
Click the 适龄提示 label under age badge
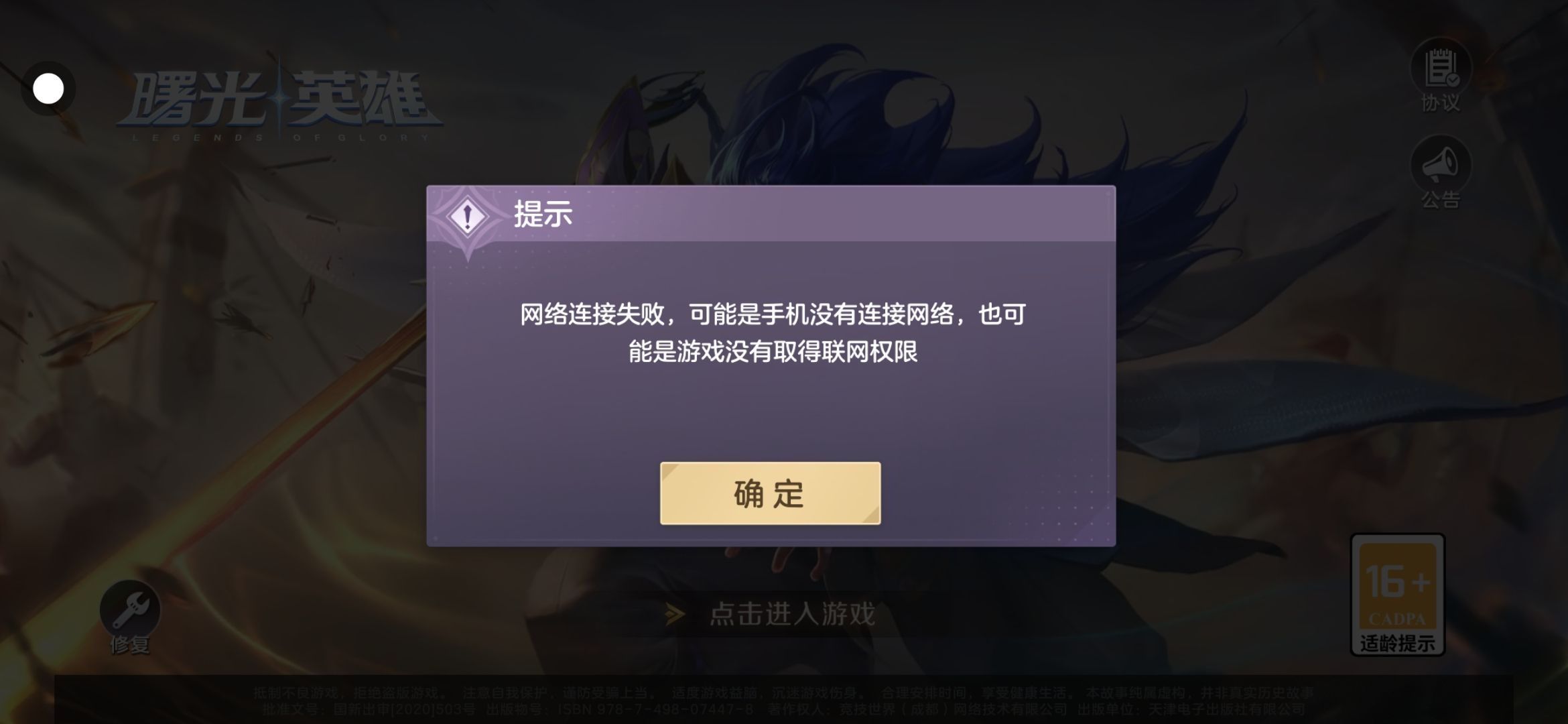1397,644
